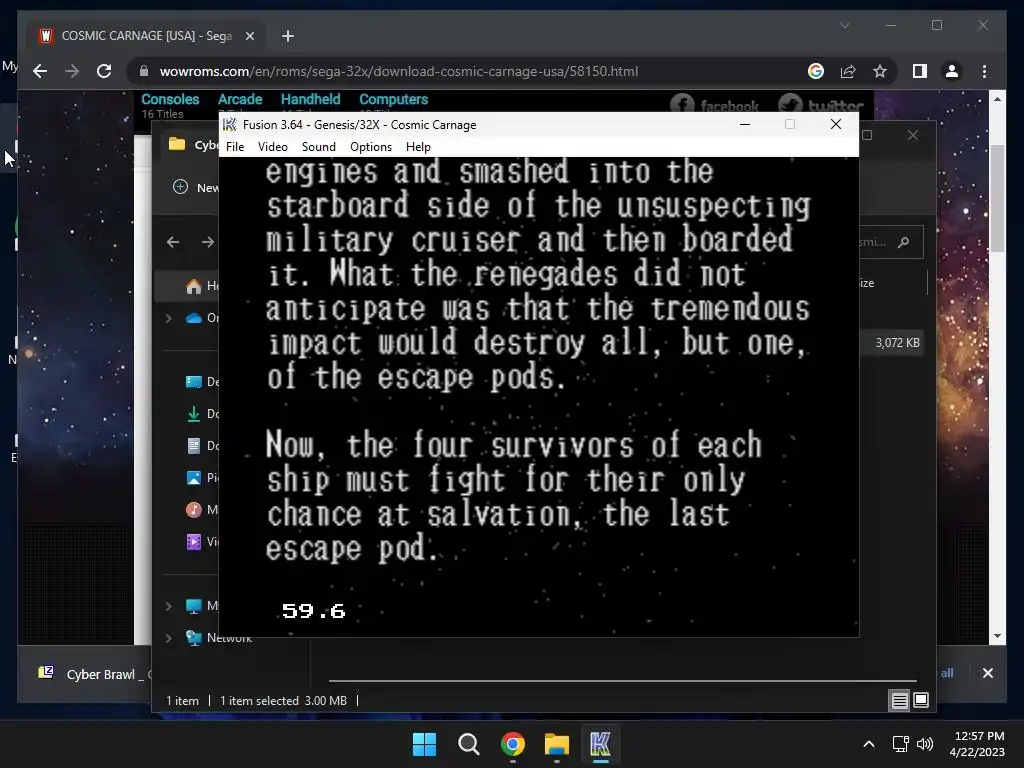Go back in File Explorer
This screenshot has height=768, width=1024.
pyautogui.click(x=173, y=242)
